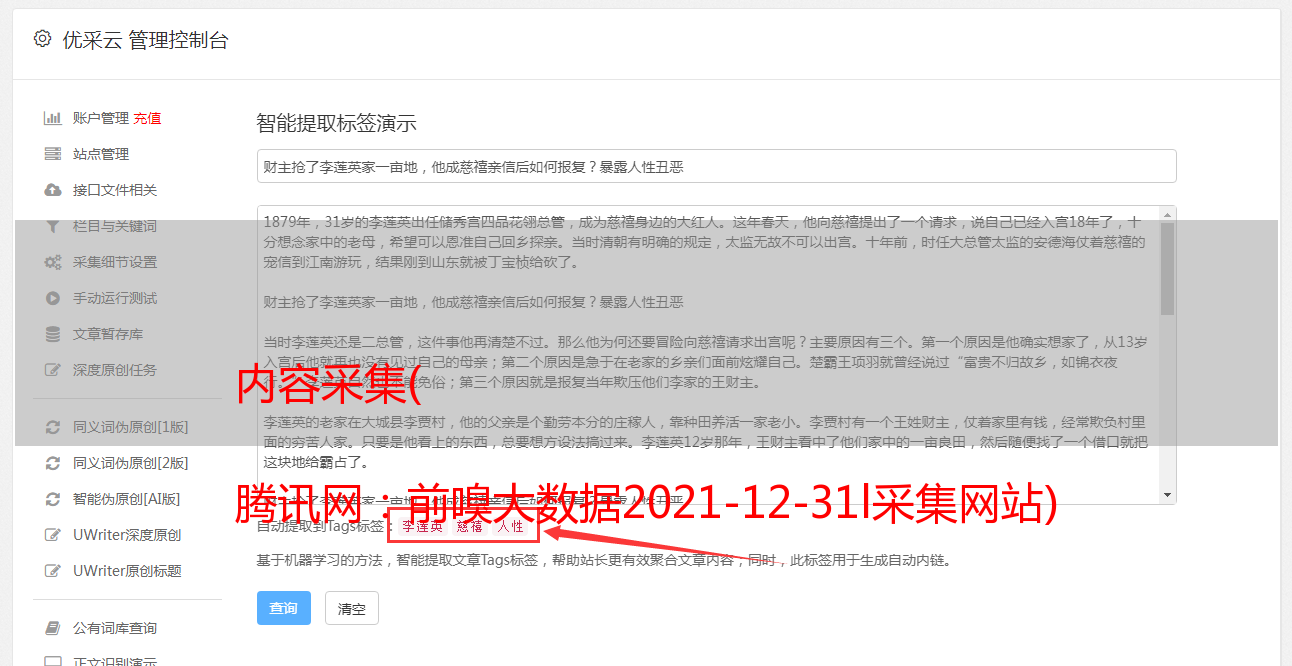Click the book icon beside 公有词库查询
Image resolution: width=1292 pixels, height=666 pixels.
[52, 628]
